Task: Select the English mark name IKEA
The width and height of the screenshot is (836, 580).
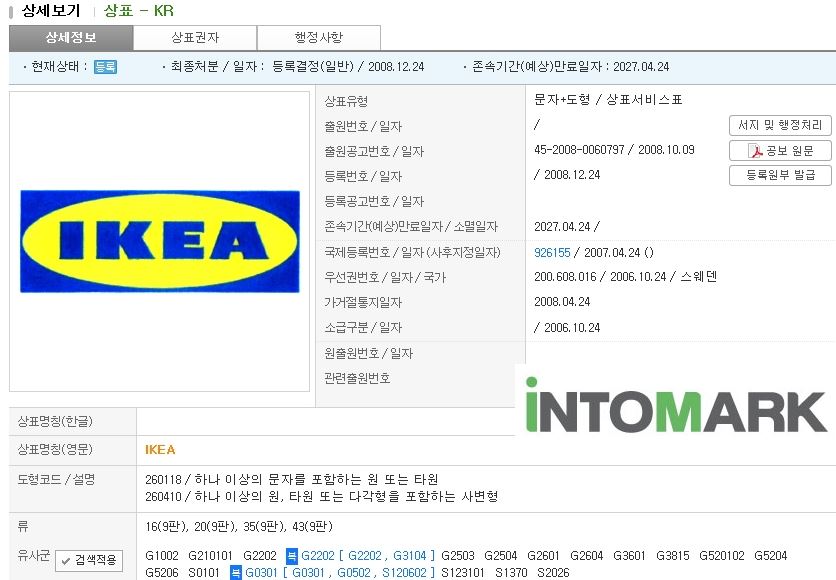Action: click(160, 450)
